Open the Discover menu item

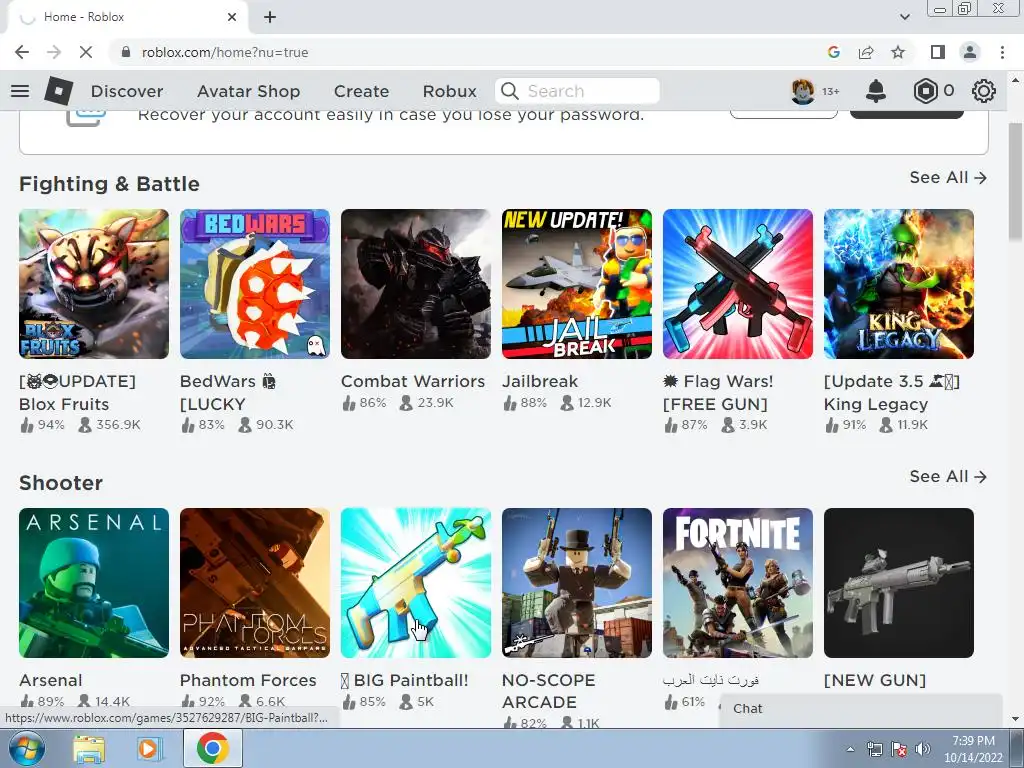pos(127,91)
